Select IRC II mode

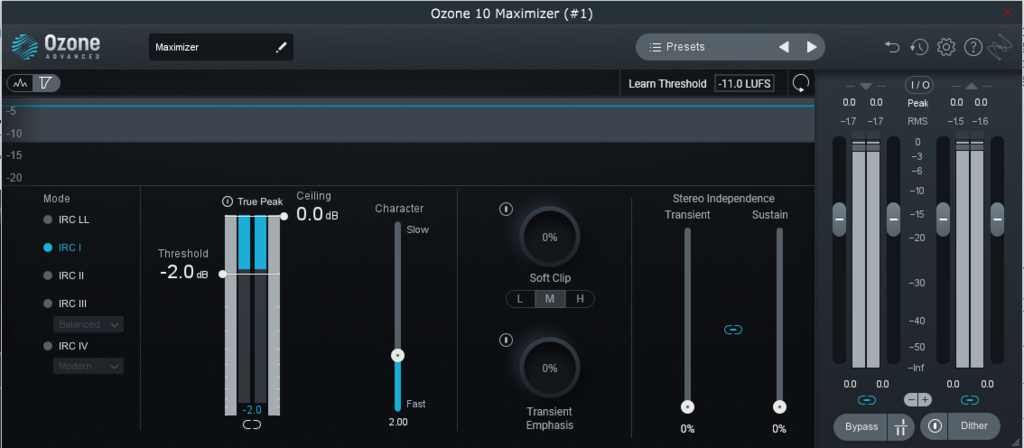[x=64, y=276]
